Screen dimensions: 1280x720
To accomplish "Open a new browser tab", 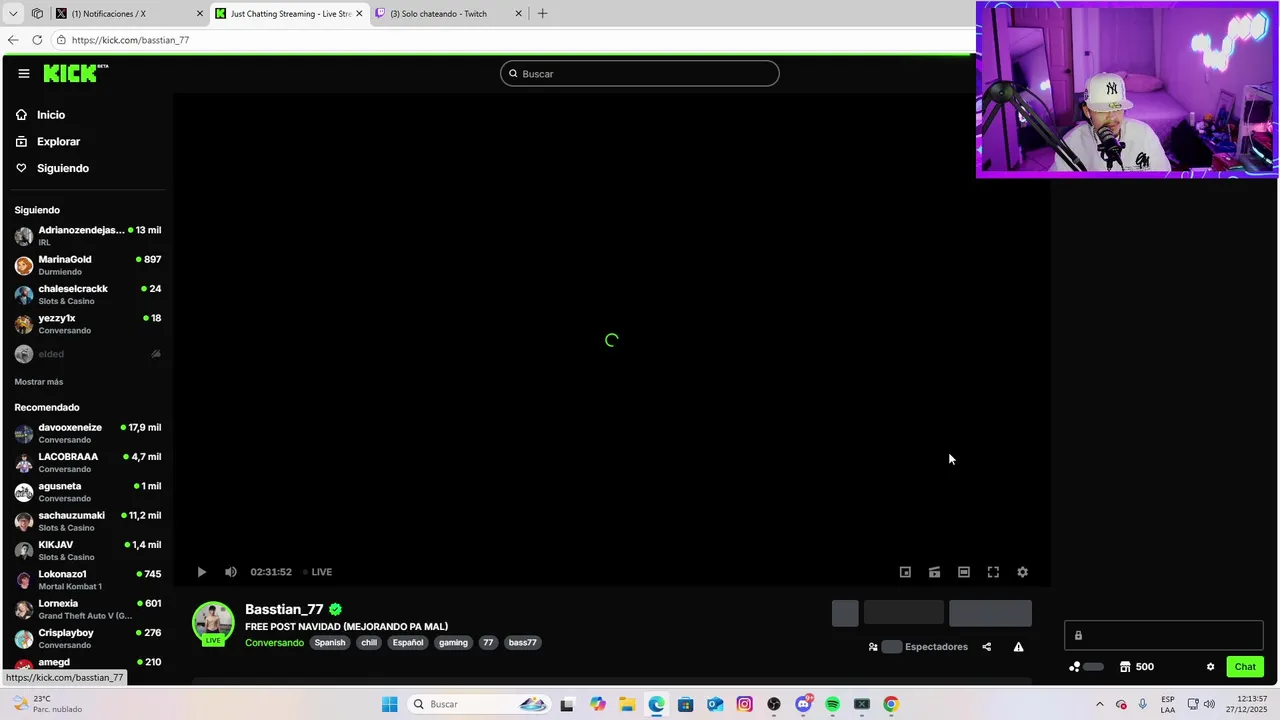I will pyautogui.click(x=542, y=14).
